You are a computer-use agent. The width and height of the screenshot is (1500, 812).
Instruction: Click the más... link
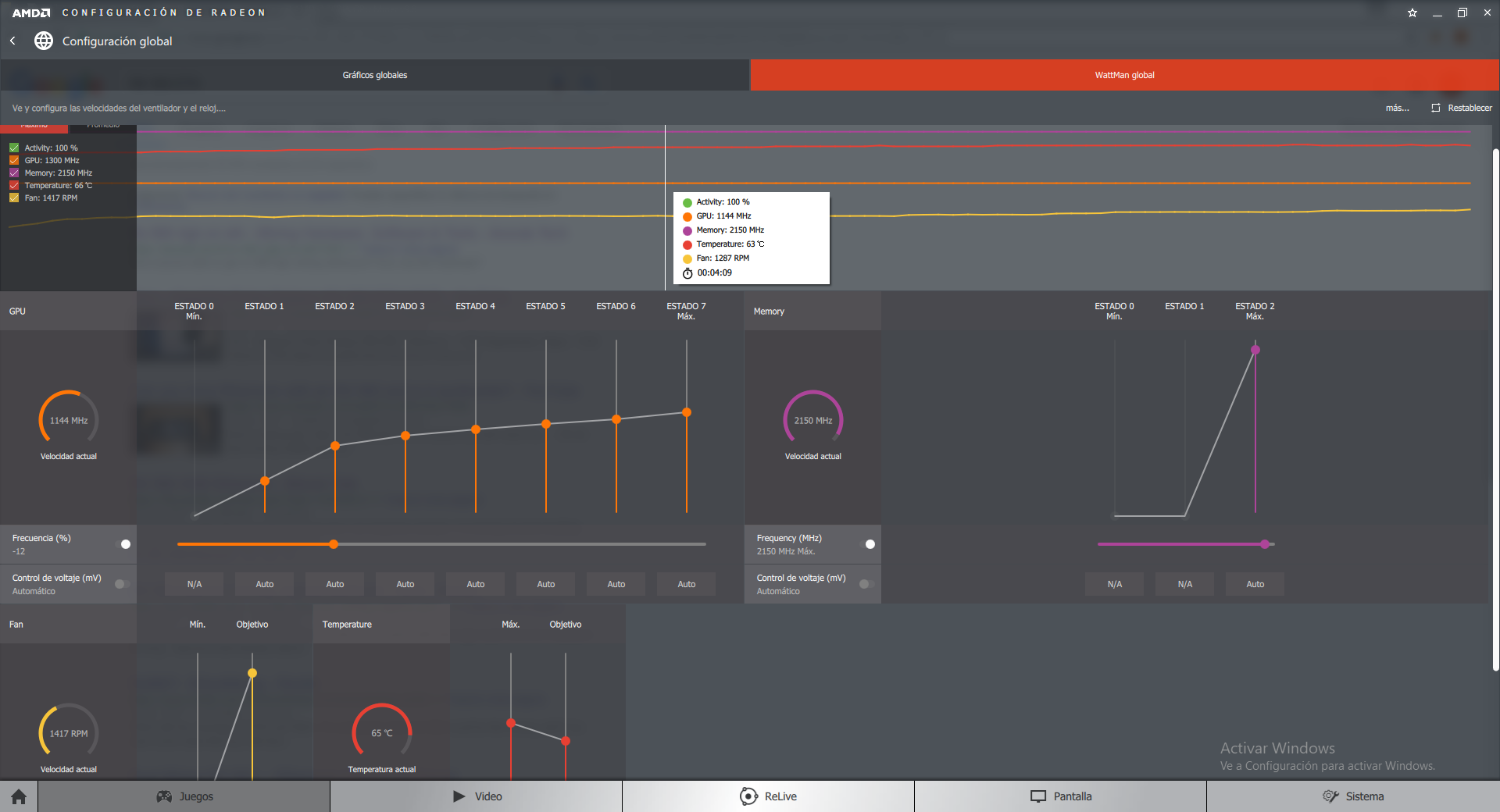1397,108
